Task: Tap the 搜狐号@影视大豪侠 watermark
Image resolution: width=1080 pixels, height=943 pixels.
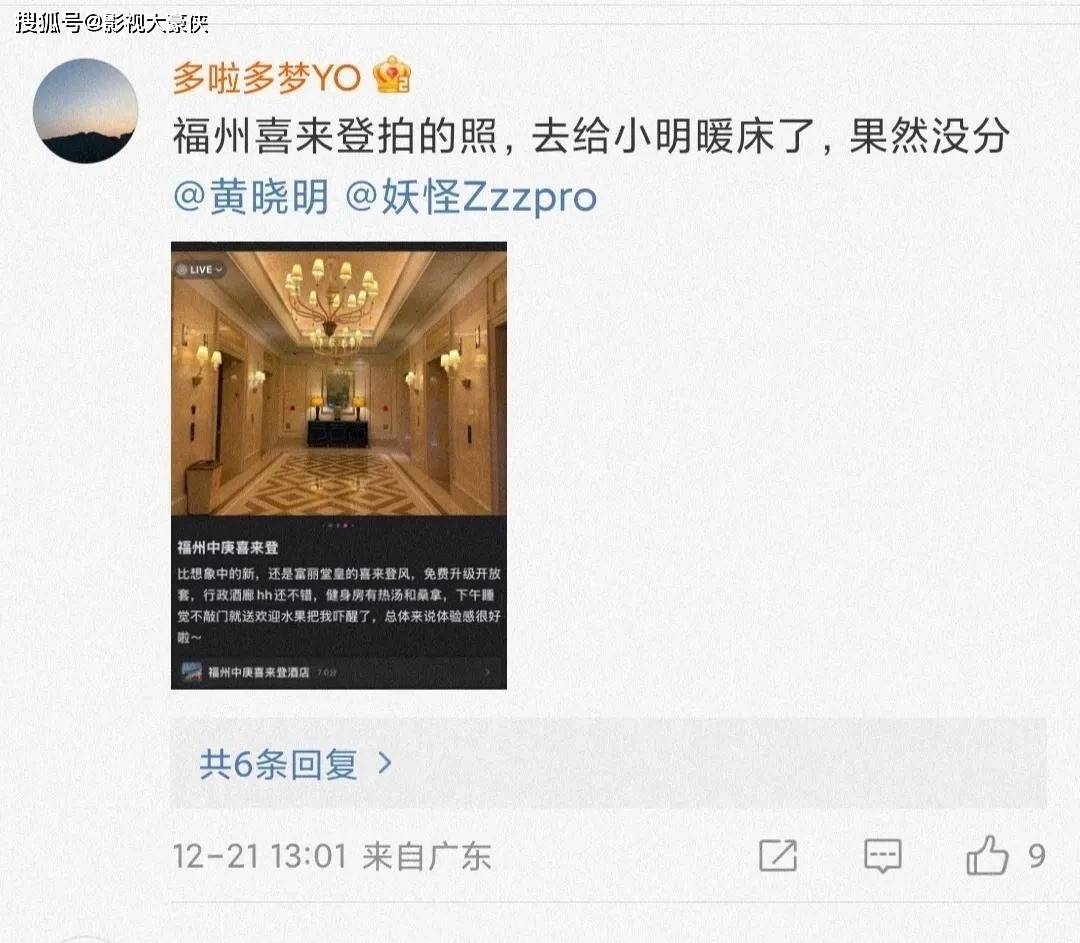Action: pyautogui.click(x=112, y=23)
